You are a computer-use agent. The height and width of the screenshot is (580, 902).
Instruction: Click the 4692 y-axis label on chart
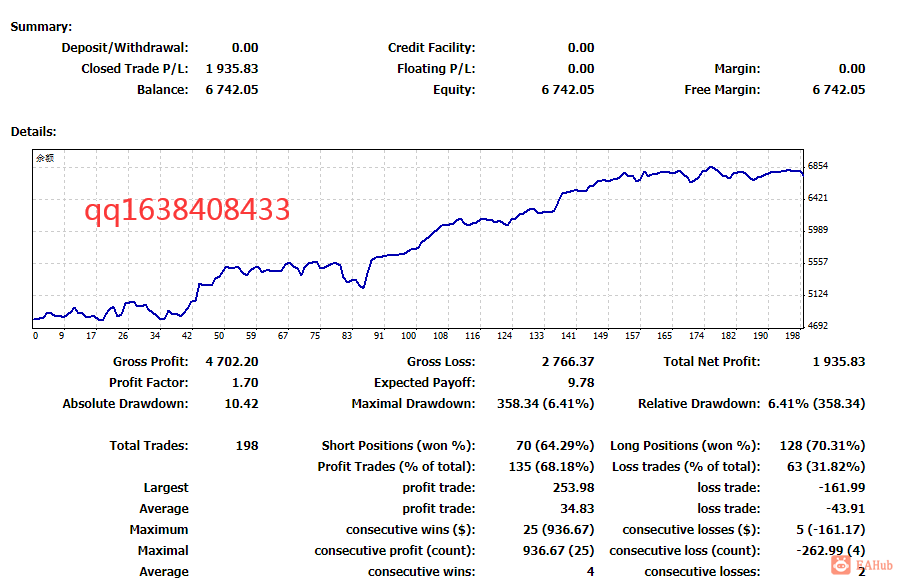[x=818, y=326]
